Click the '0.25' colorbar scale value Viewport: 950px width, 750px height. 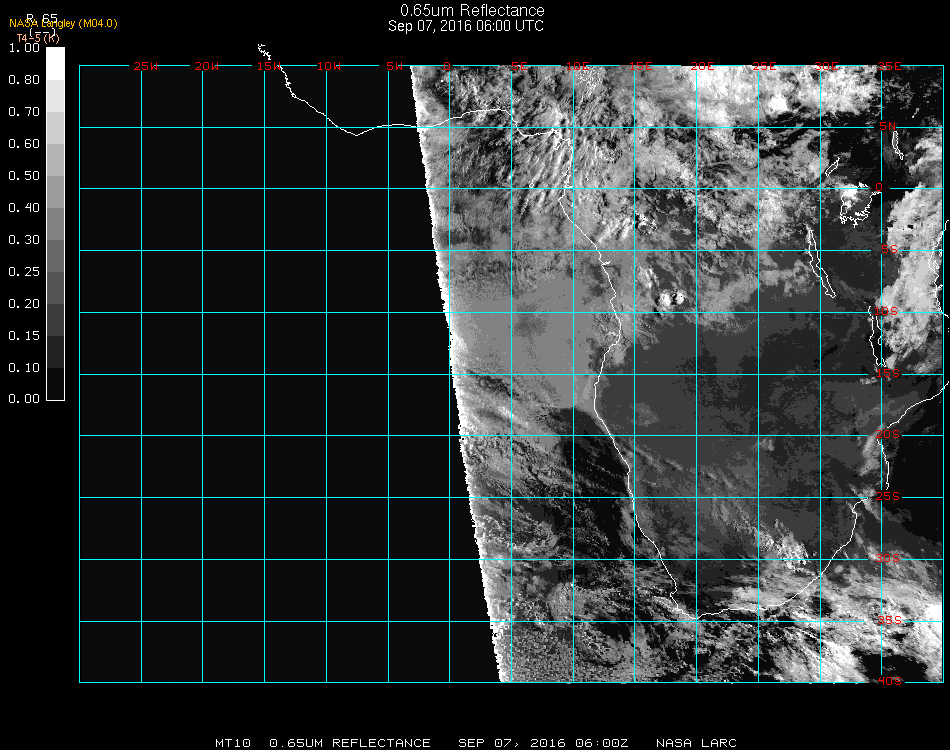[x=24, y=272]
